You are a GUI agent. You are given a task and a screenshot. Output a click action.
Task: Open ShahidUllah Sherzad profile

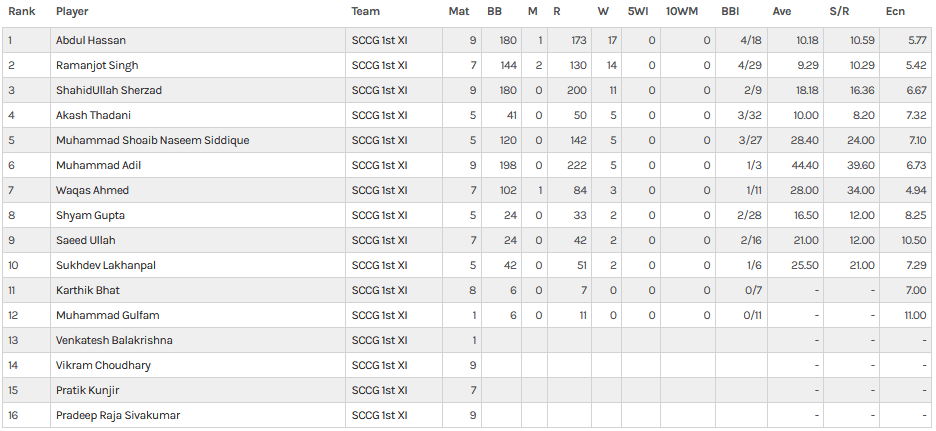[109, 91]
